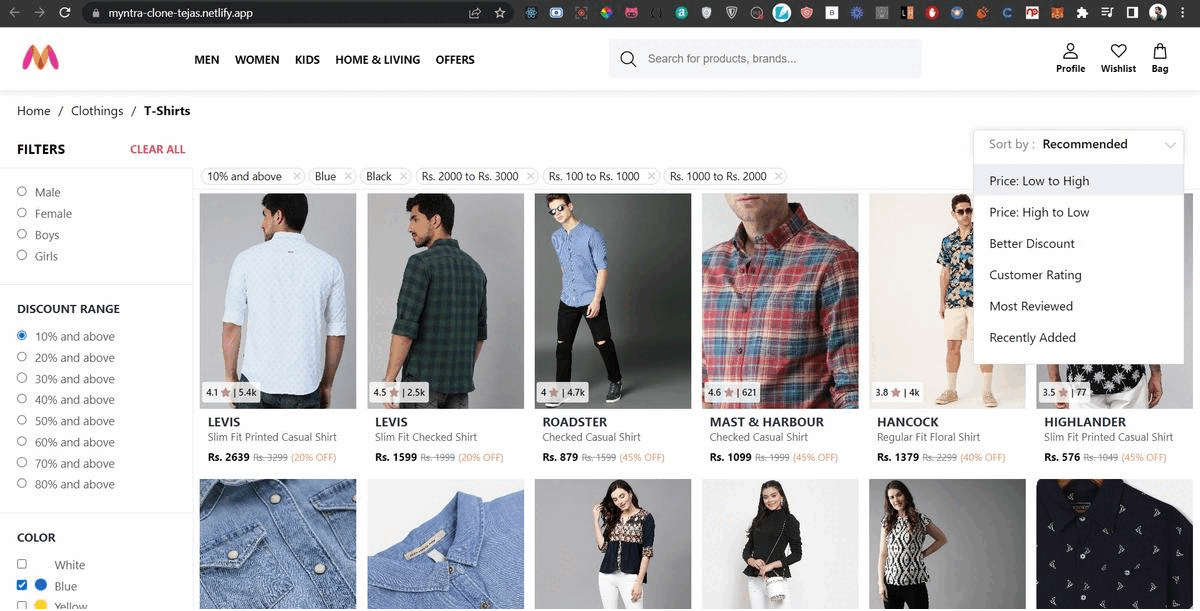Reload the page in browser

point(65,13)
